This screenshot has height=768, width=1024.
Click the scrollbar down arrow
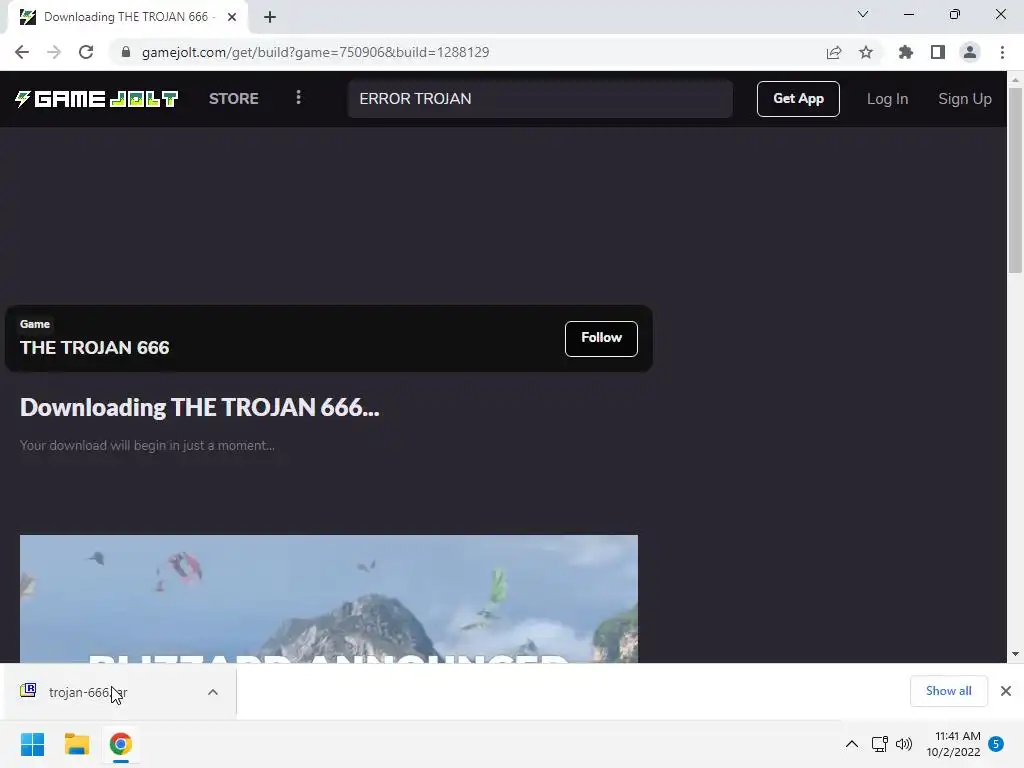[x=1015, y=654]
